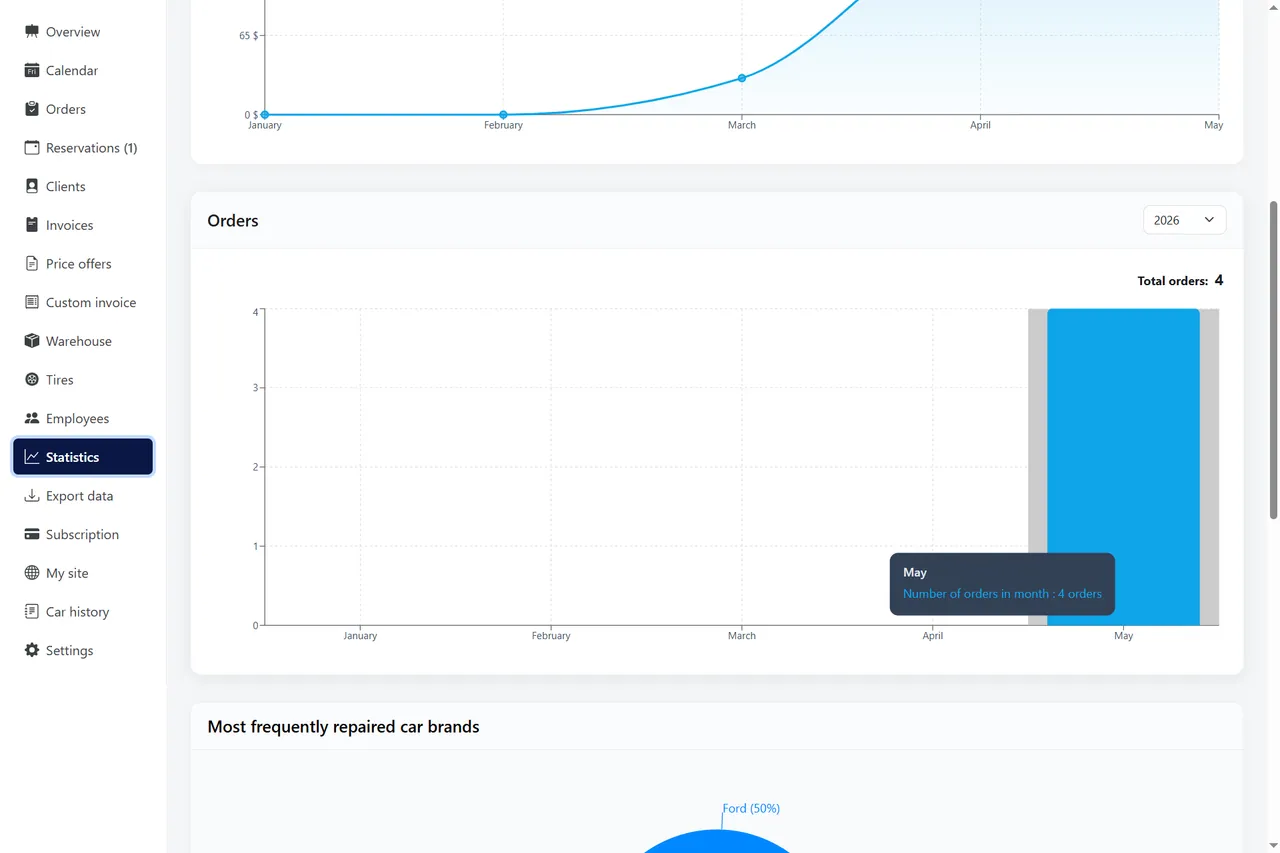Screen dimensions: 1280x853
Task: Click the March data point on revenue line
Action: pos(742,78)
